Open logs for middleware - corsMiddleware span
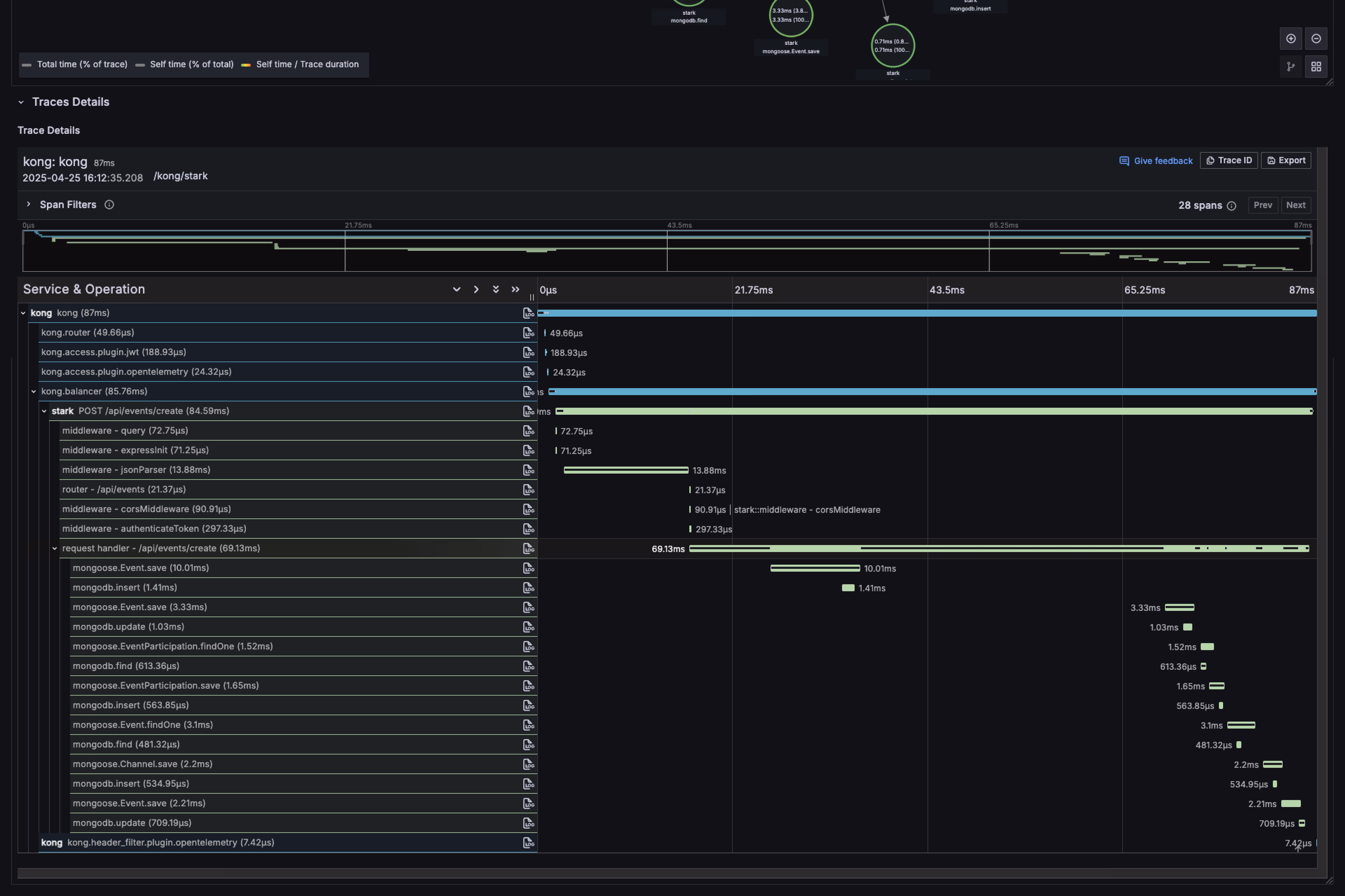This screenshot has width=1345, height=896. tap(529, 509)
